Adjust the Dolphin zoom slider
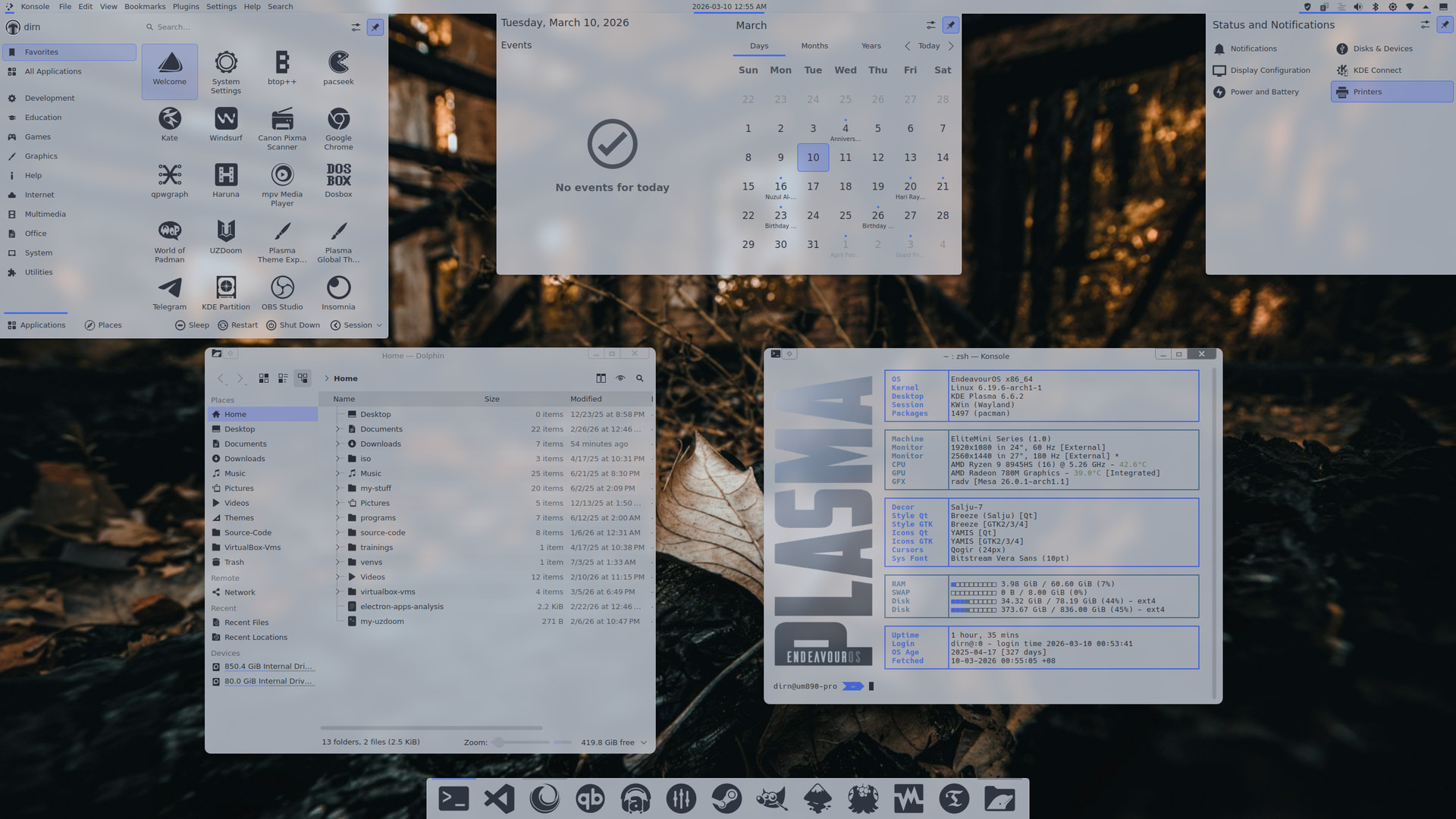The image size is (1456, 819). (499, 742)
